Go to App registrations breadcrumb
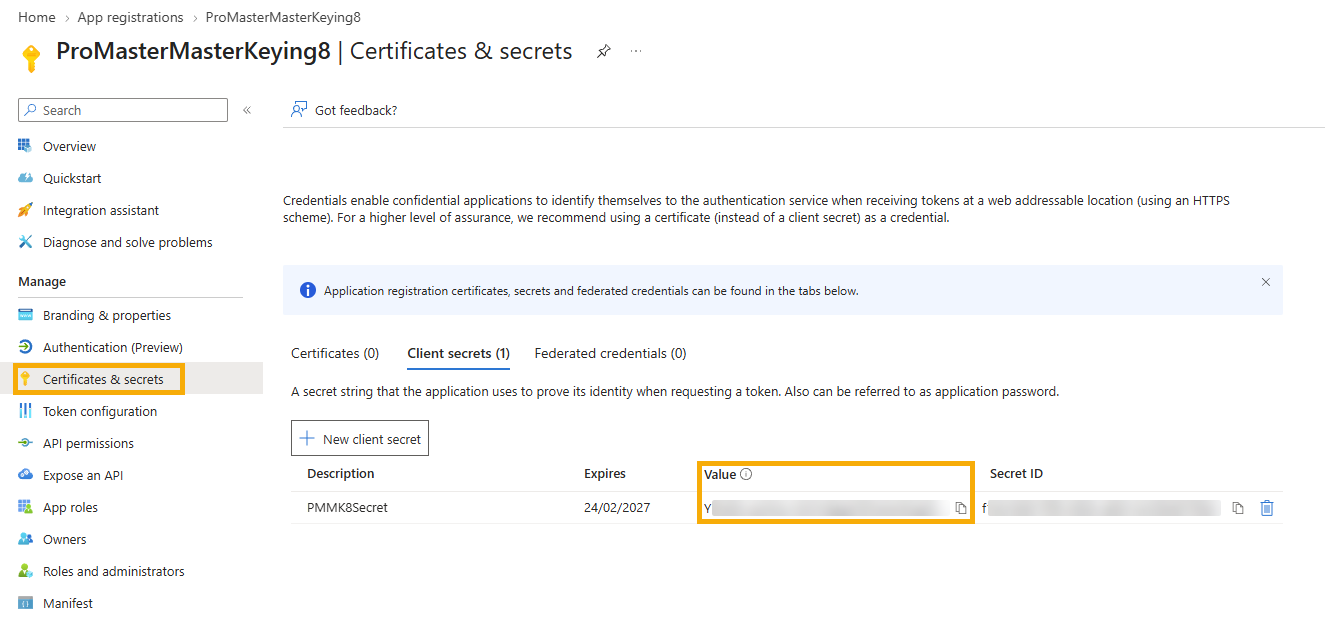 coord(131,17)
